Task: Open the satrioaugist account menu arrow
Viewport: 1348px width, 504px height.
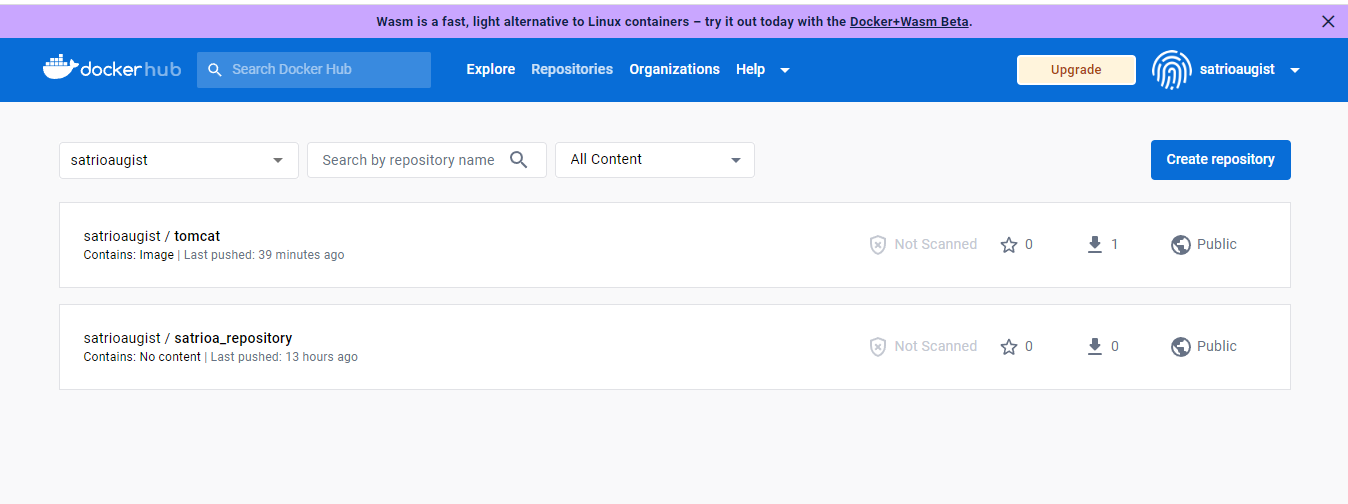Action: point(1295,70)
